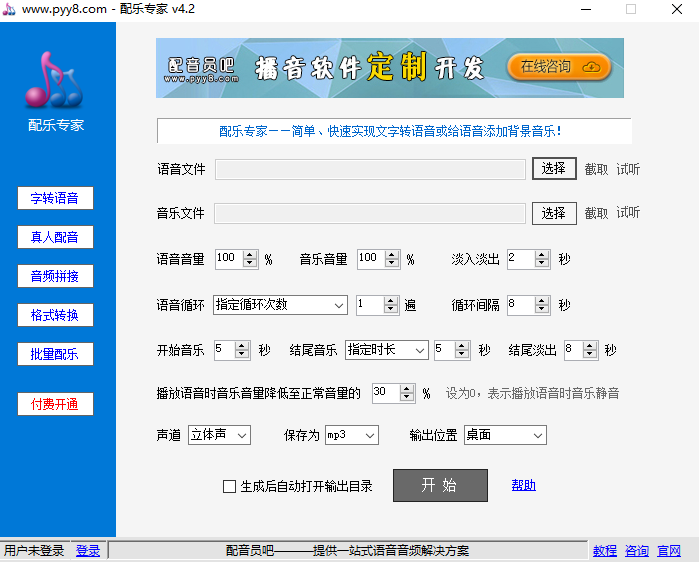Open the 声道 立体声 dropdown
The image size is (699, 562).
pyautogui.click(x=241, y=435)
